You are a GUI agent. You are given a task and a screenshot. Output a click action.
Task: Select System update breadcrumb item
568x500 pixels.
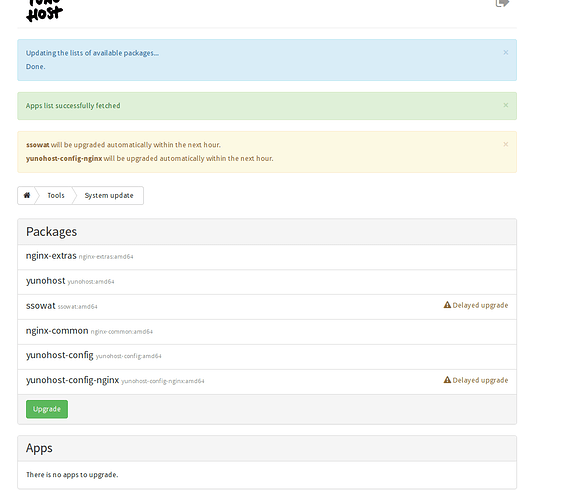click(x=109, y=195)
